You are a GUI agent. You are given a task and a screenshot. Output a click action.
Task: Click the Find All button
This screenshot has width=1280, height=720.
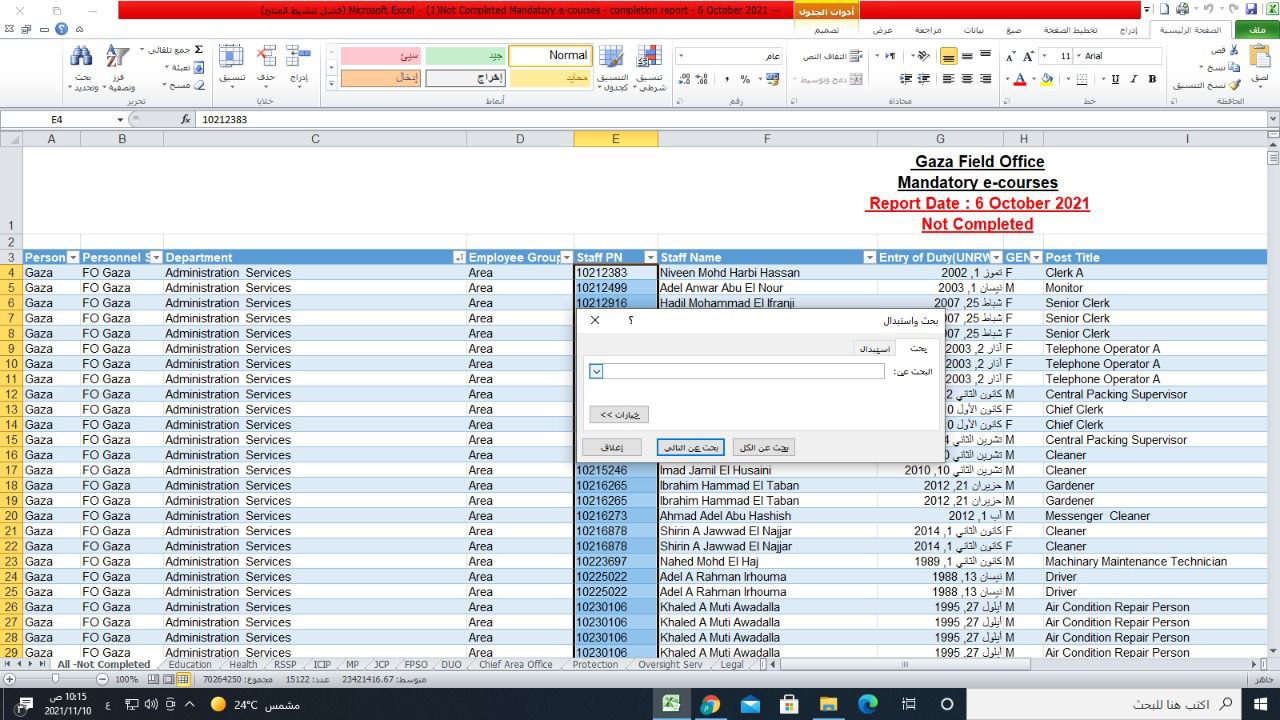point(764,448)
